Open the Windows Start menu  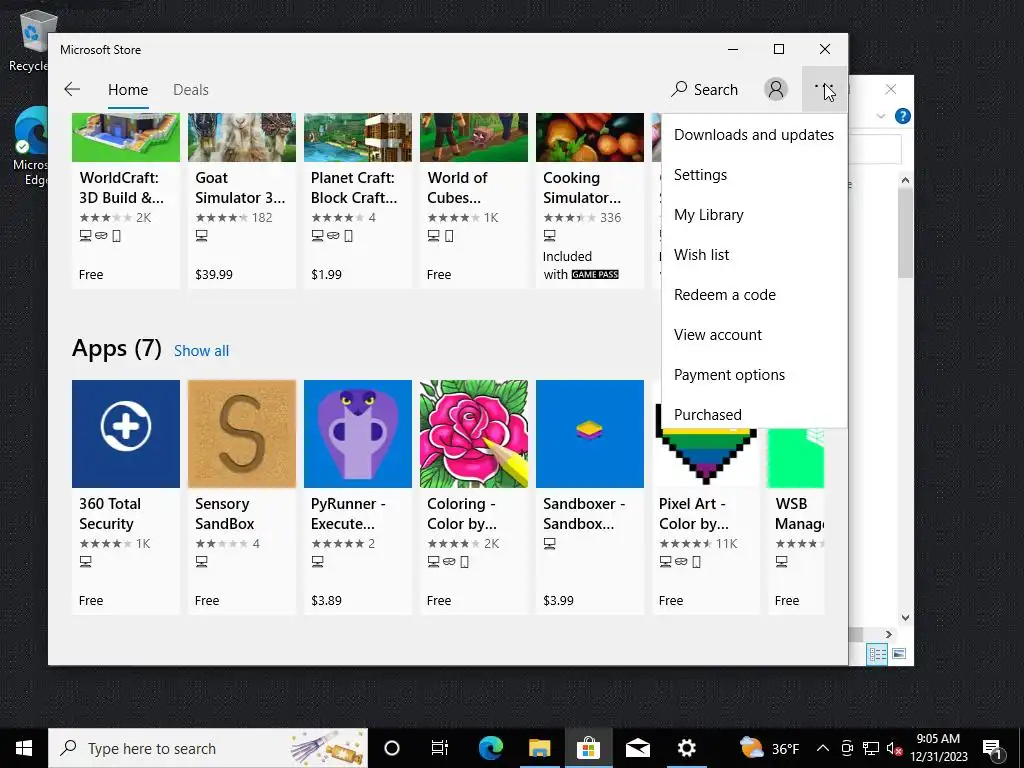point(24,748)
